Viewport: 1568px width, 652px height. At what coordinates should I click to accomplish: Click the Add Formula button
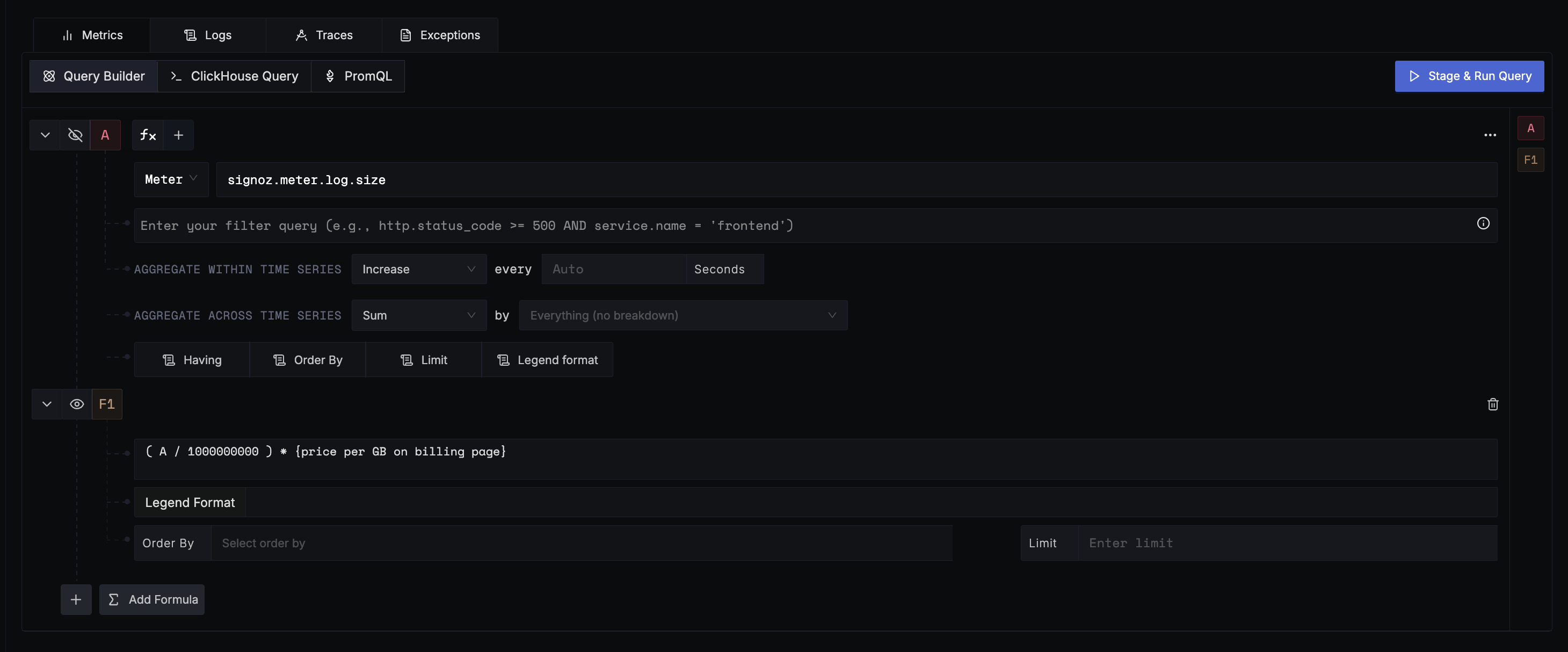[x=152, y=600]
